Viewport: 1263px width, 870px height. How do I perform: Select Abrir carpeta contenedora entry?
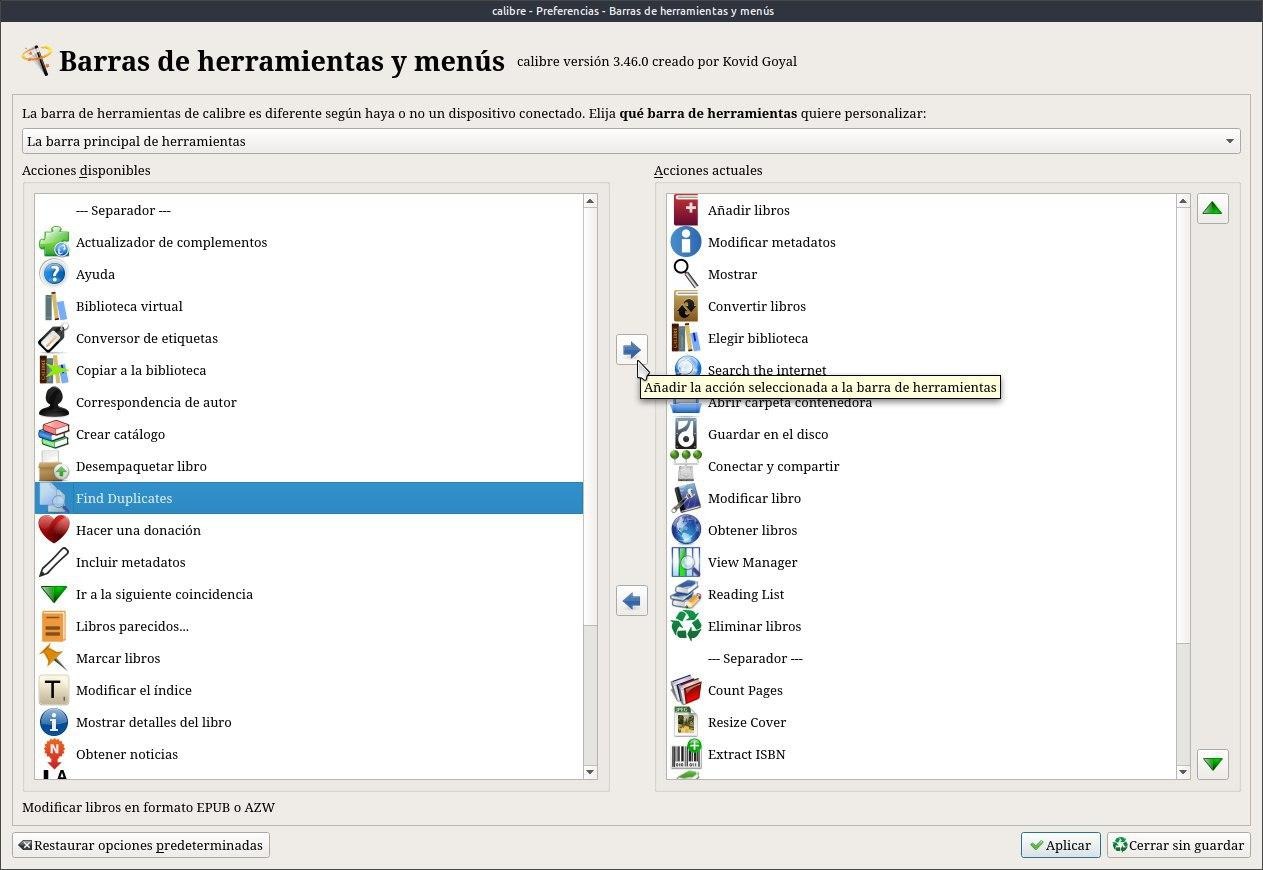[923, 402]
